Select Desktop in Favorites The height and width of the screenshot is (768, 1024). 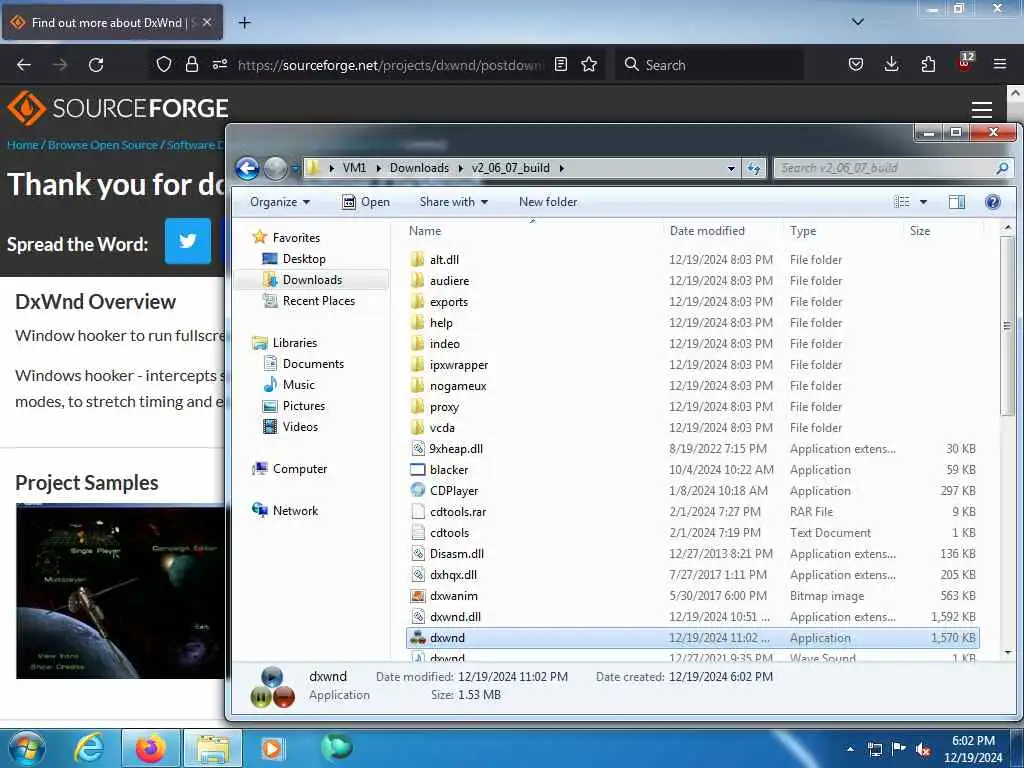[303, 259]
